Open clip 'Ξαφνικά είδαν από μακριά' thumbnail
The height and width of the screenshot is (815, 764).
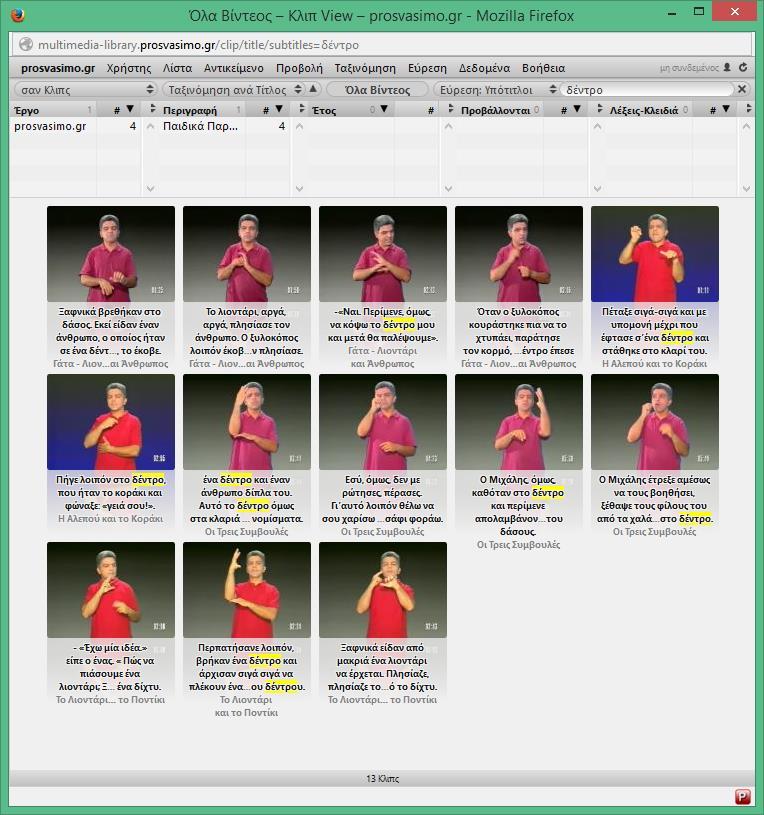click(x=383, y=590)
